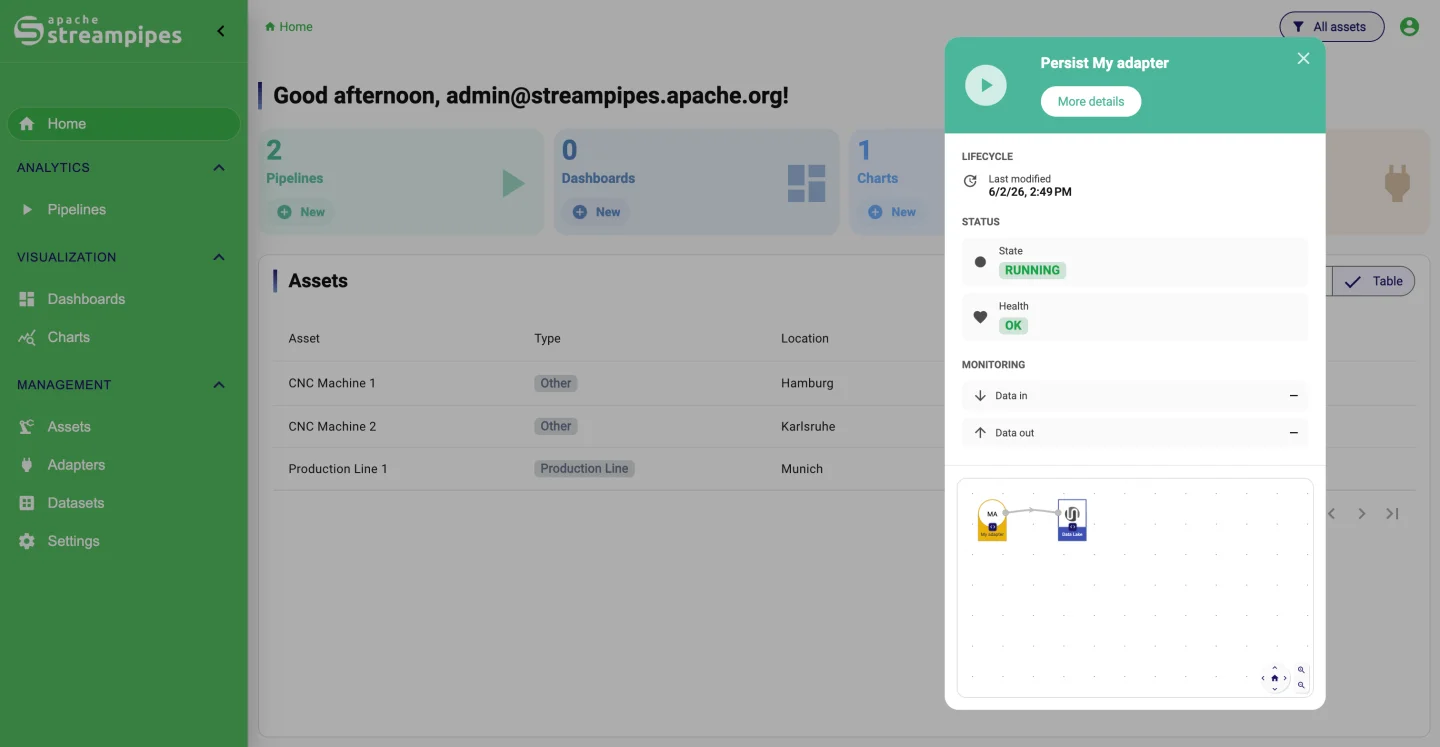Collapse the sidebar with the chevron
1440x747 pixels.
pyautogui.click(x=221, y=31)
